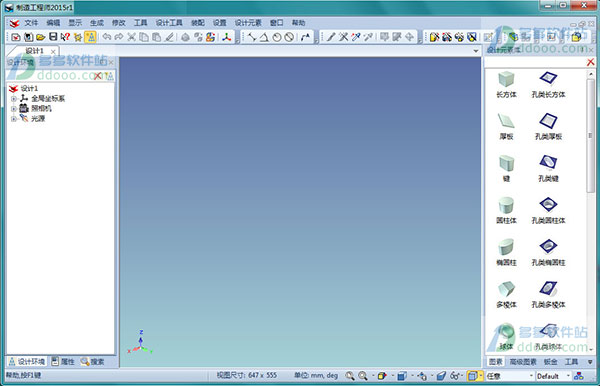Click the circle sketch tool icon

[x=277, y=37]
